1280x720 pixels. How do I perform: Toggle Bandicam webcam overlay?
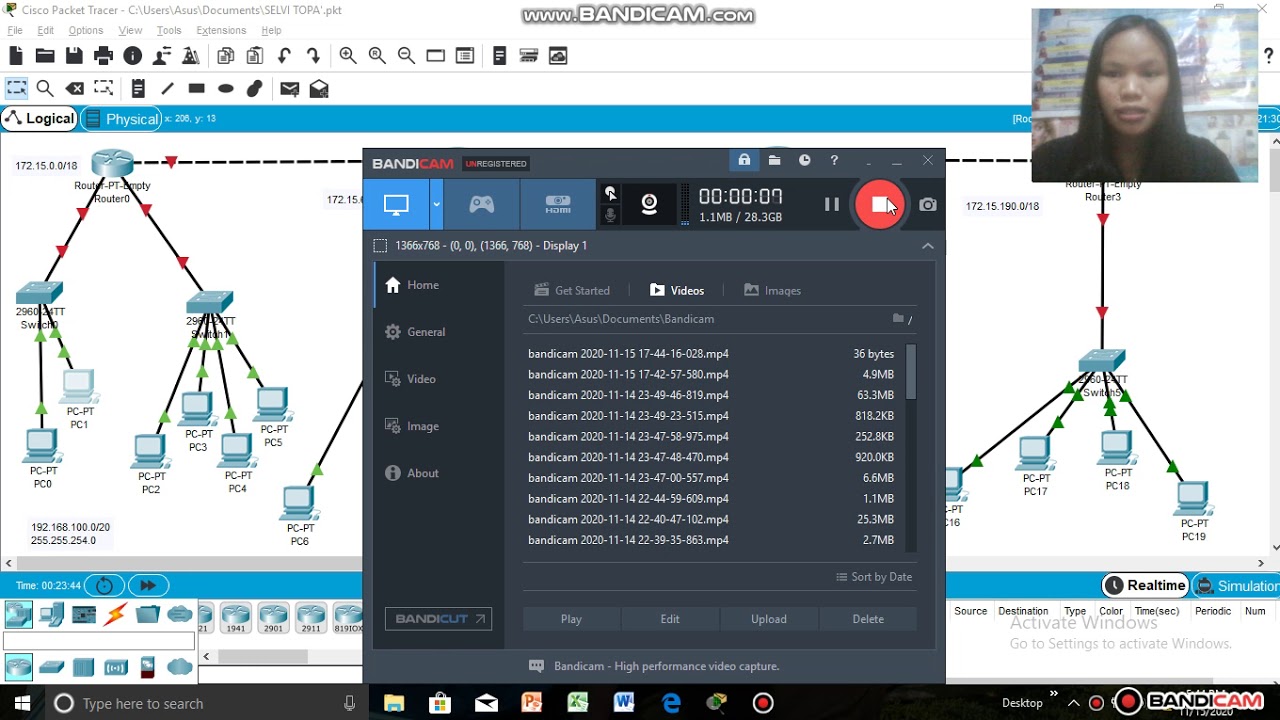649,205
